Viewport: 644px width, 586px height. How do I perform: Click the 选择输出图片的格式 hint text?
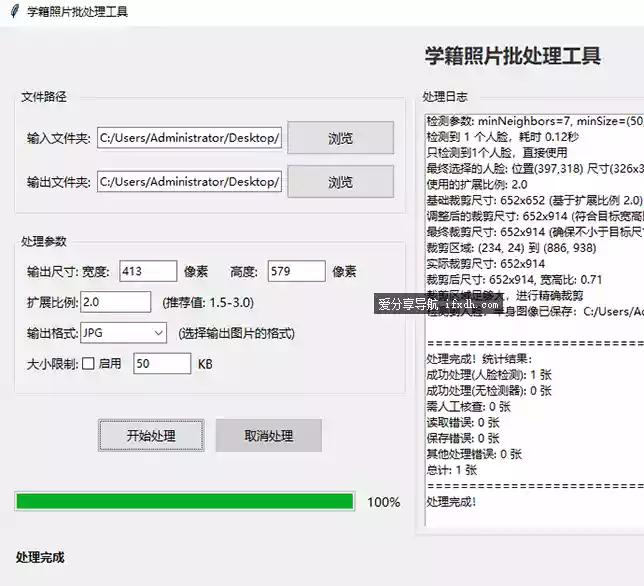(x=236, y=333)
